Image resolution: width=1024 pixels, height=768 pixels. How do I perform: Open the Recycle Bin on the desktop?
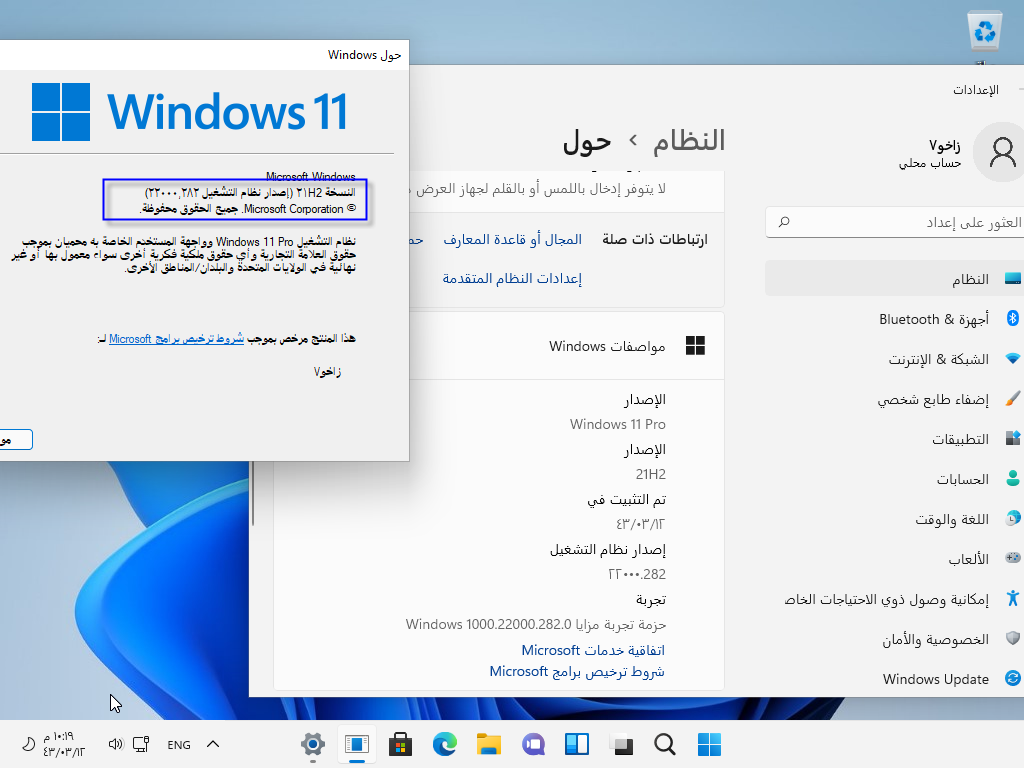[x=985, y=31]
